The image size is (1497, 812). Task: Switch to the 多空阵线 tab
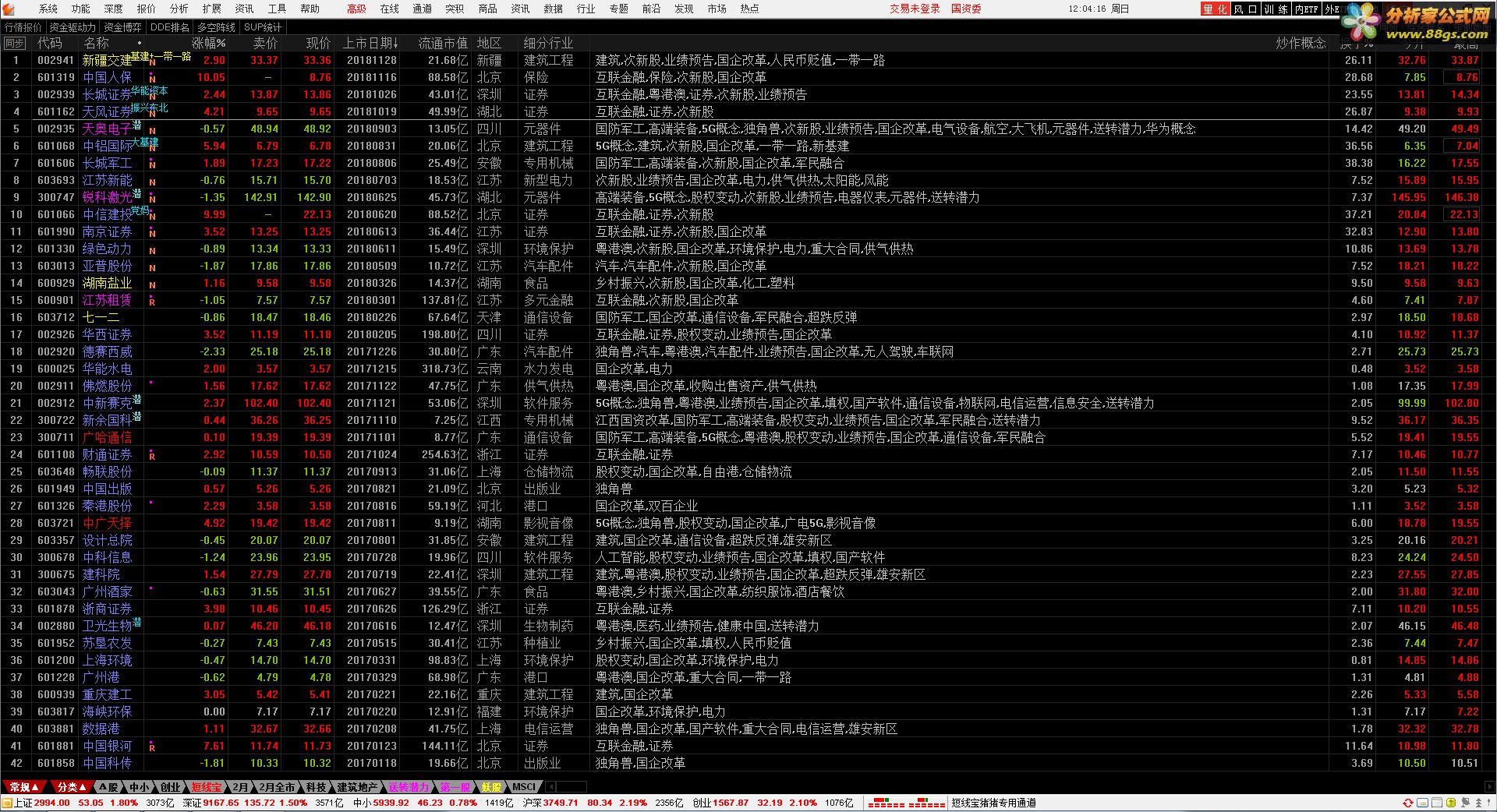click(216, 27)
